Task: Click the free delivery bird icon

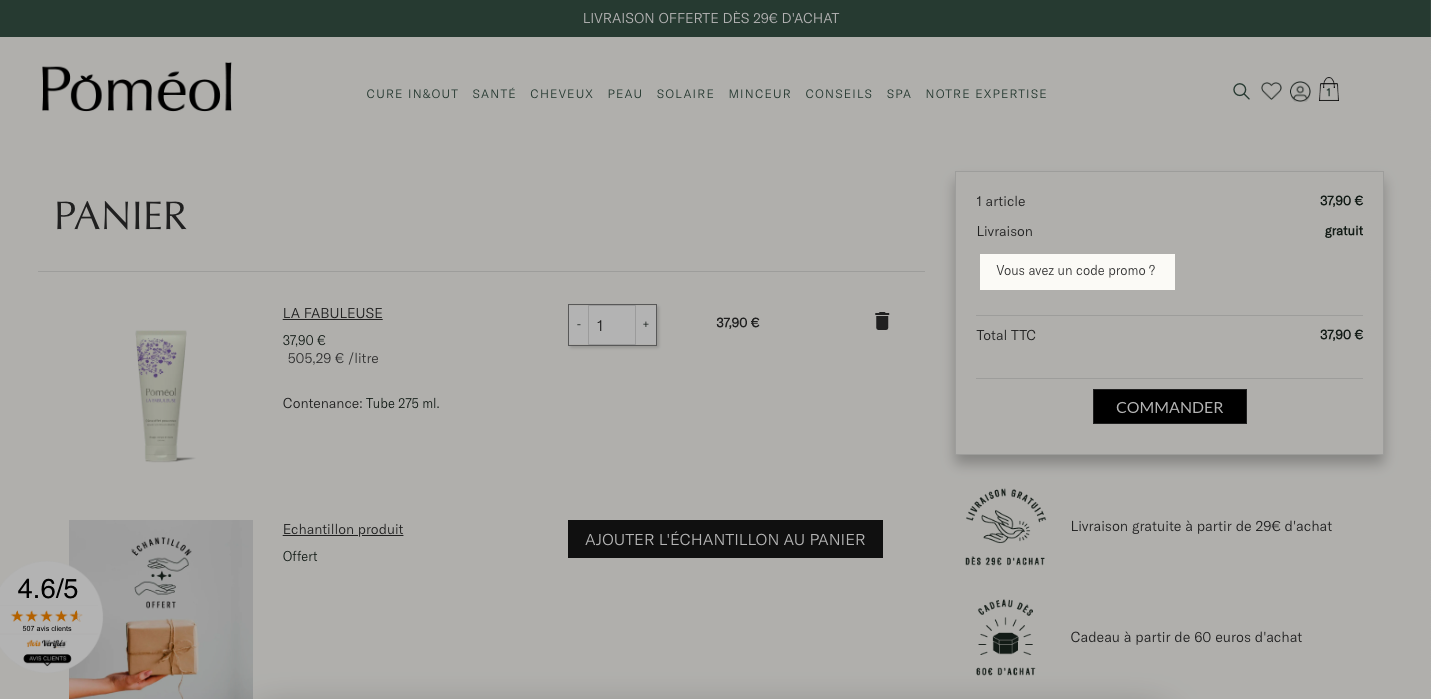Action: (x=1005, y=526)
